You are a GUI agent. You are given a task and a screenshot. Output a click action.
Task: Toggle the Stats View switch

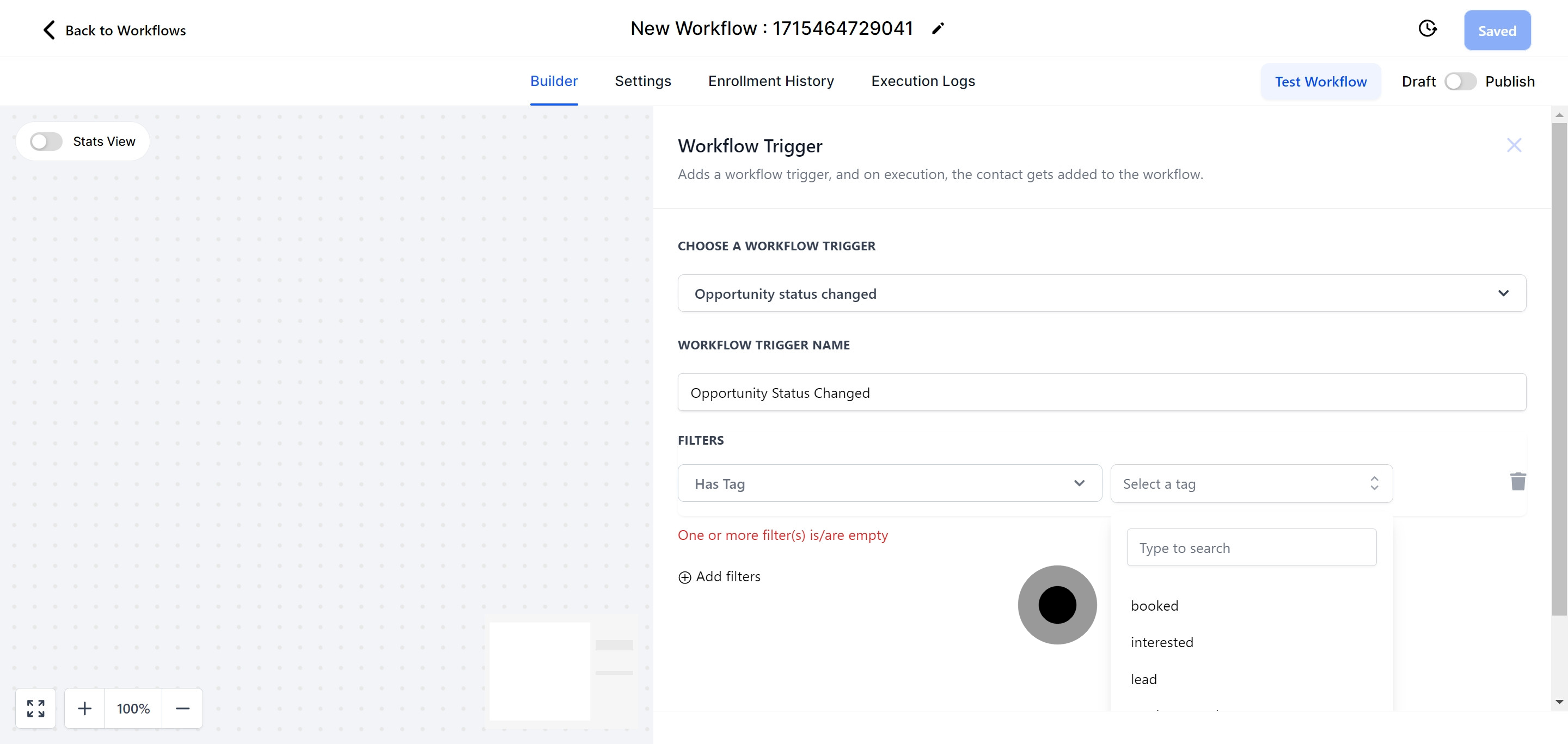coord(46,142)
